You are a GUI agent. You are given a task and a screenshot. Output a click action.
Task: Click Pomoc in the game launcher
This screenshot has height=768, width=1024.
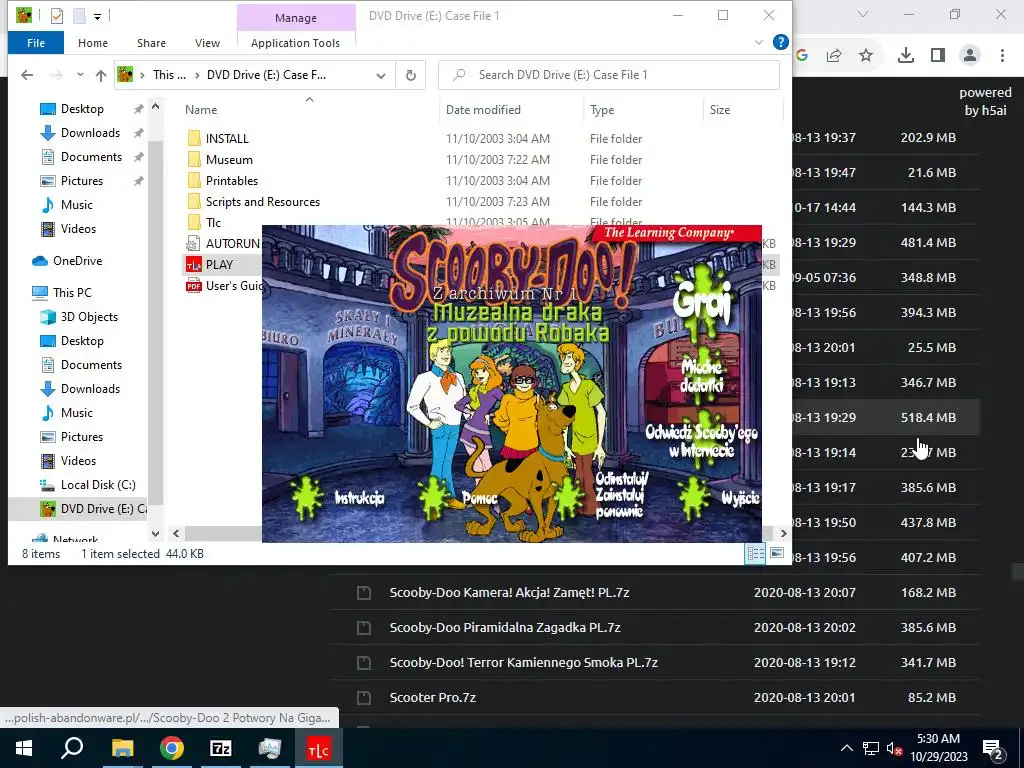pyautogui.click(x=479, y=498)
